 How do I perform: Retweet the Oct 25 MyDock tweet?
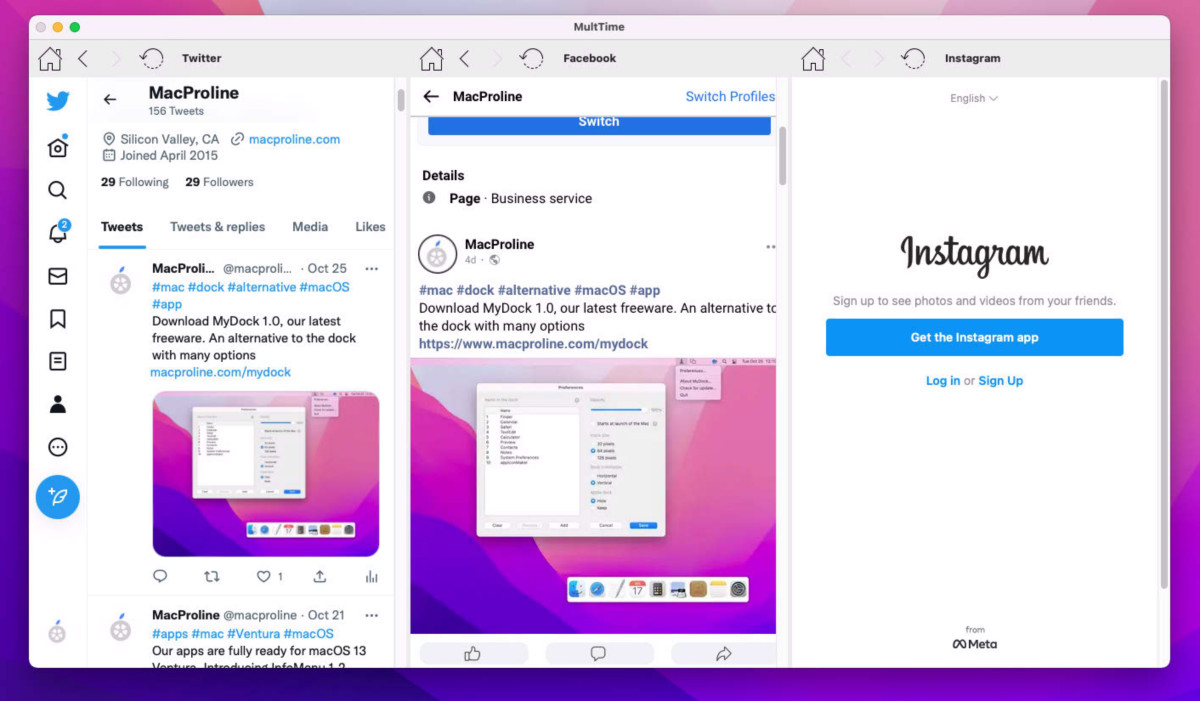(x=212, y=576)
